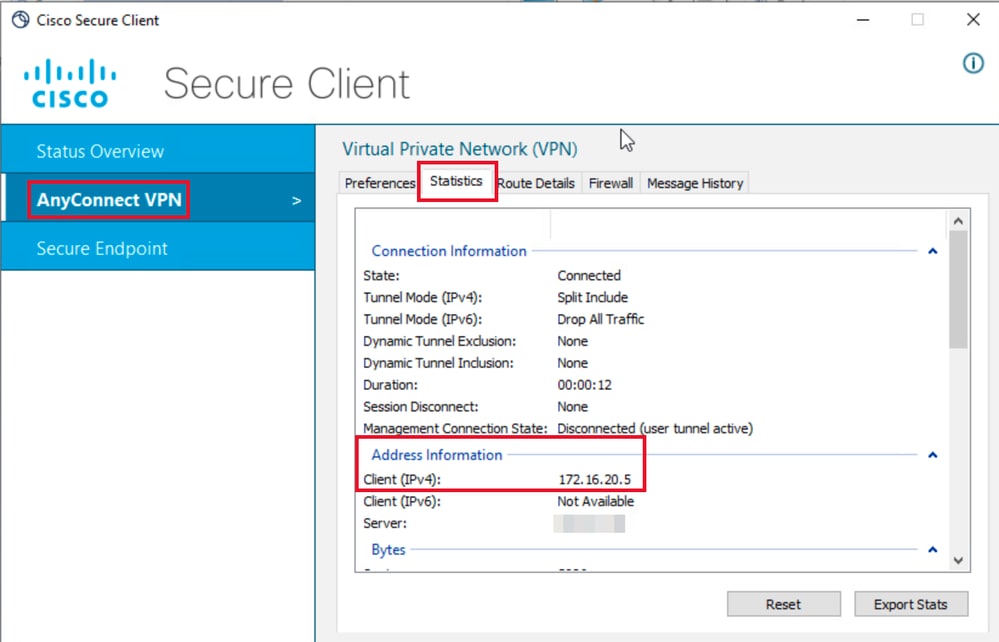Select Status Overview in sidebar
This screenshot has height=642, width=999.
158,151
